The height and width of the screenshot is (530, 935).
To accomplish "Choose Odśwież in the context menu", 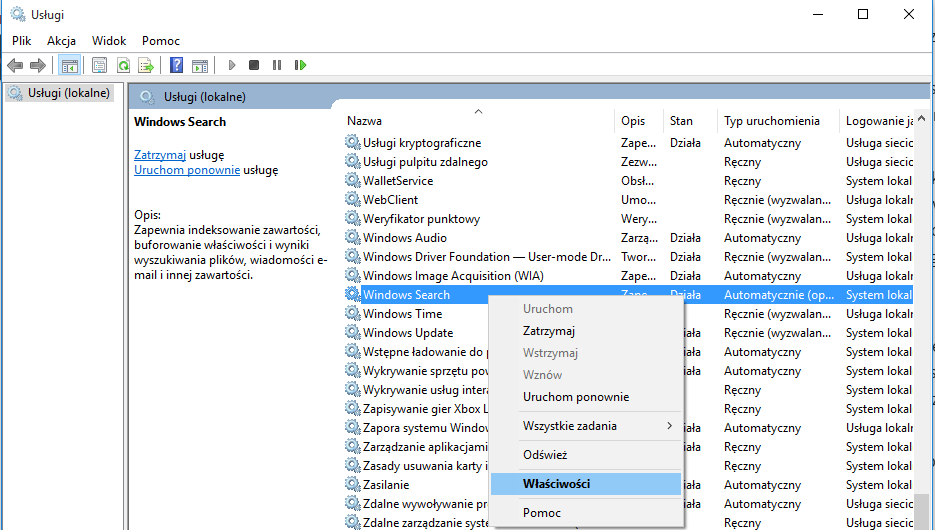I will 586,454.
